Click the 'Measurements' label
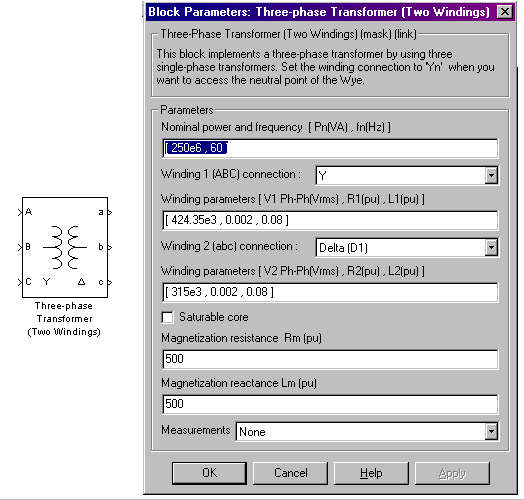Image resolution: width=524 pixels, height=500 pixels. coord(196,430)
